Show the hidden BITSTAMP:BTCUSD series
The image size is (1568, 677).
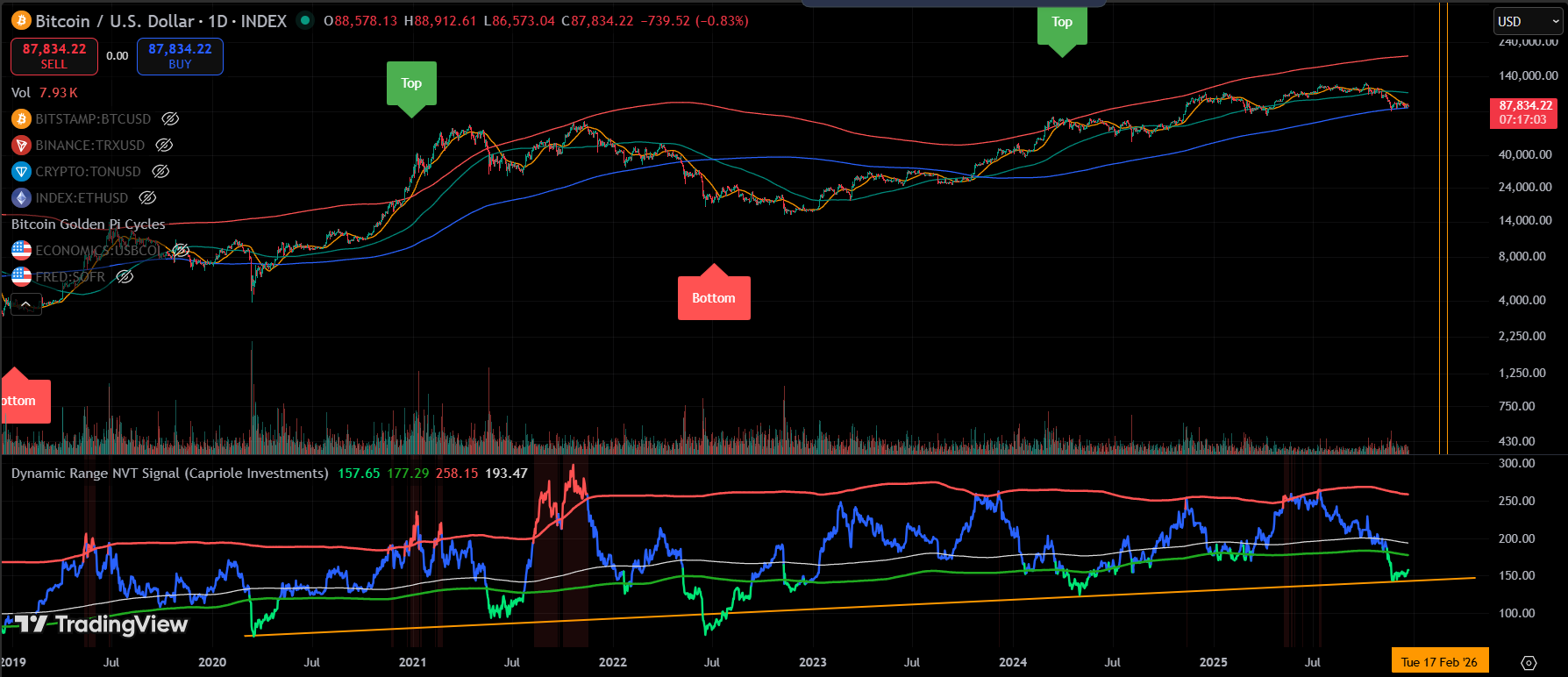171,119
